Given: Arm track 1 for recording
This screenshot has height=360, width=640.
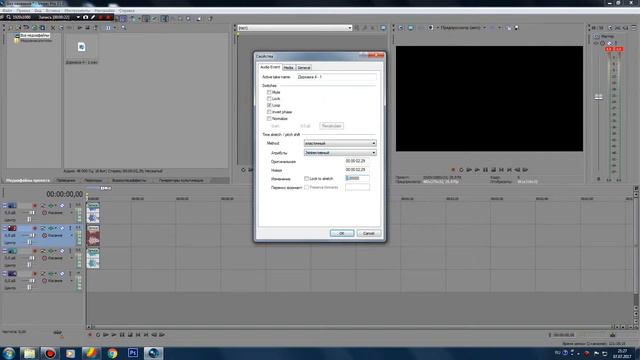Looking at the screenshot, I should click(35, 205).
